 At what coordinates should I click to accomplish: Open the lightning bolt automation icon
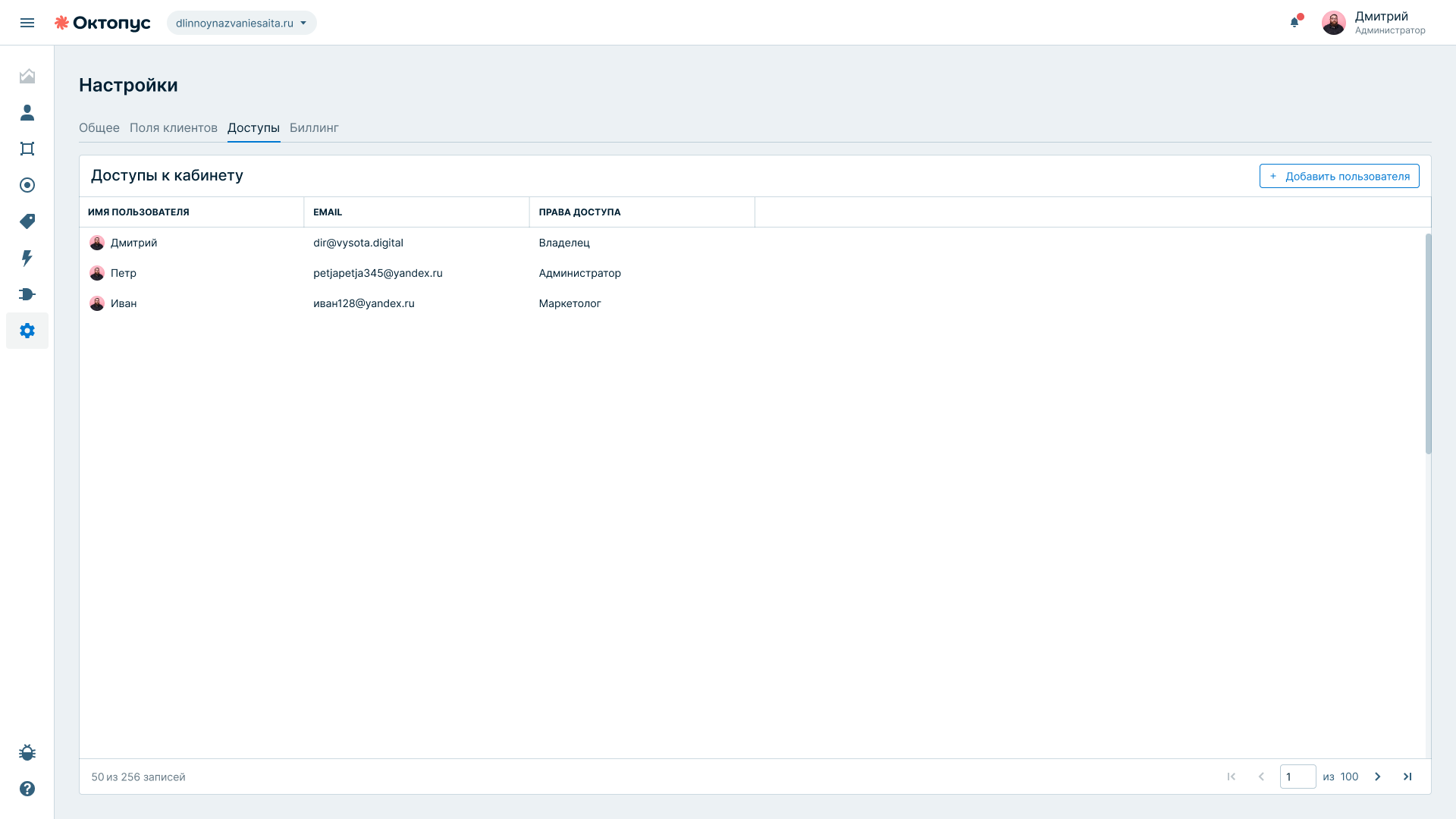point(27,258)
